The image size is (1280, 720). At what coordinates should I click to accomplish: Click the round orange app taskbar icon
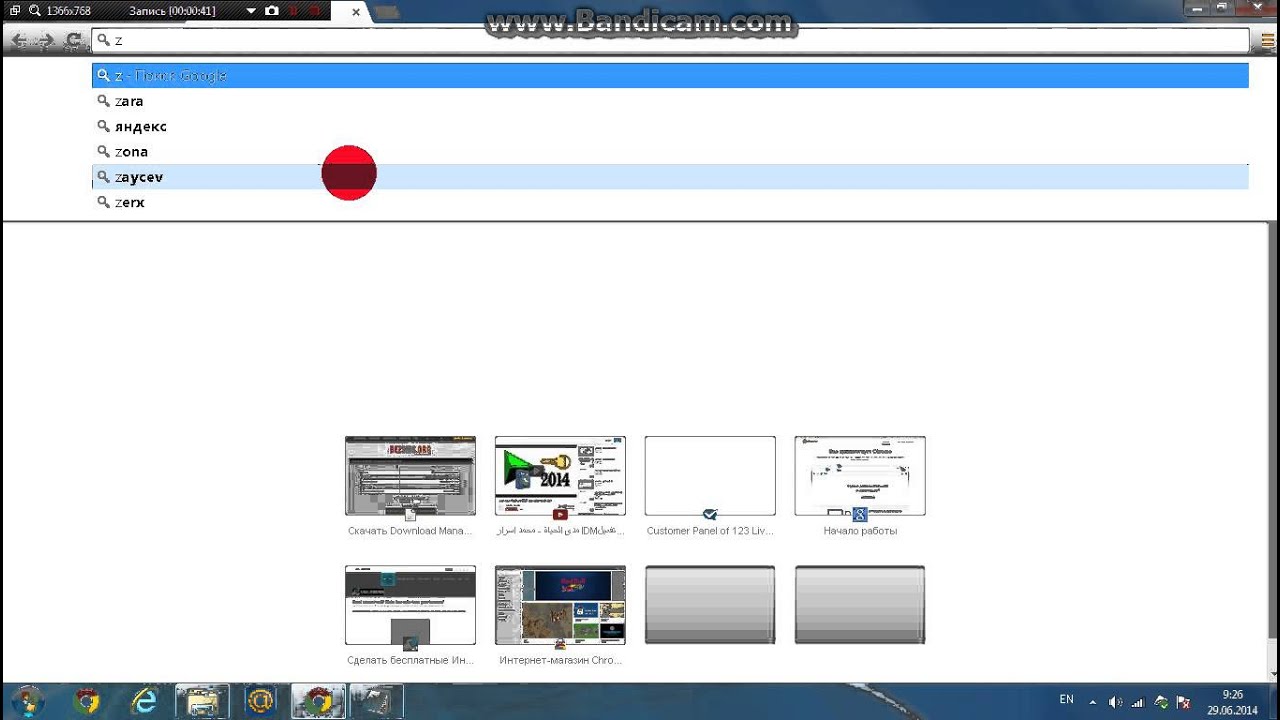(x=260, y=701)
